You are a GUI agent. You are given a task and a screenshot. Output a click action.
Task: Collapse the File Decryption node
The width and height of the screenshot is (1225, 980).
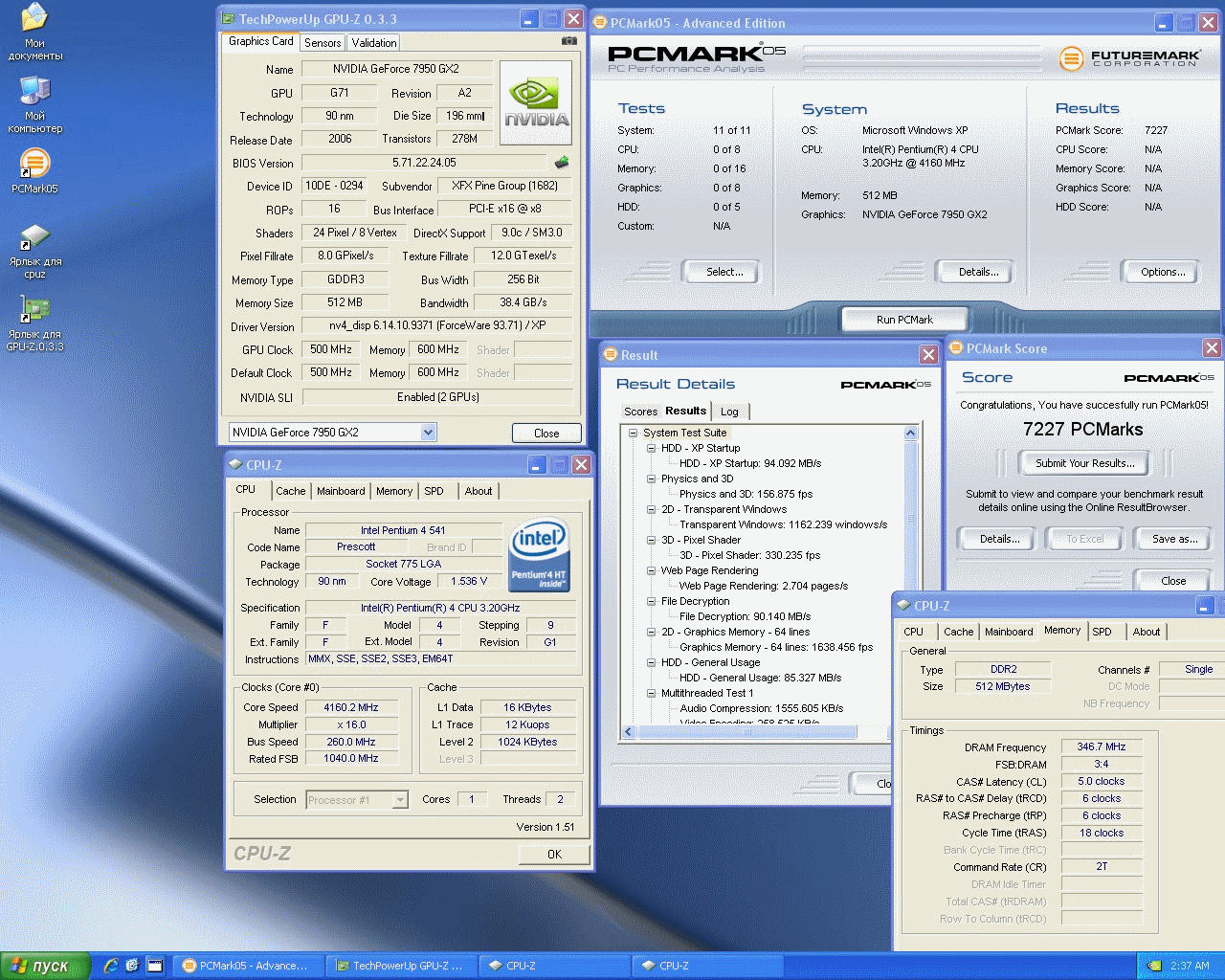[x=651, y=601]
